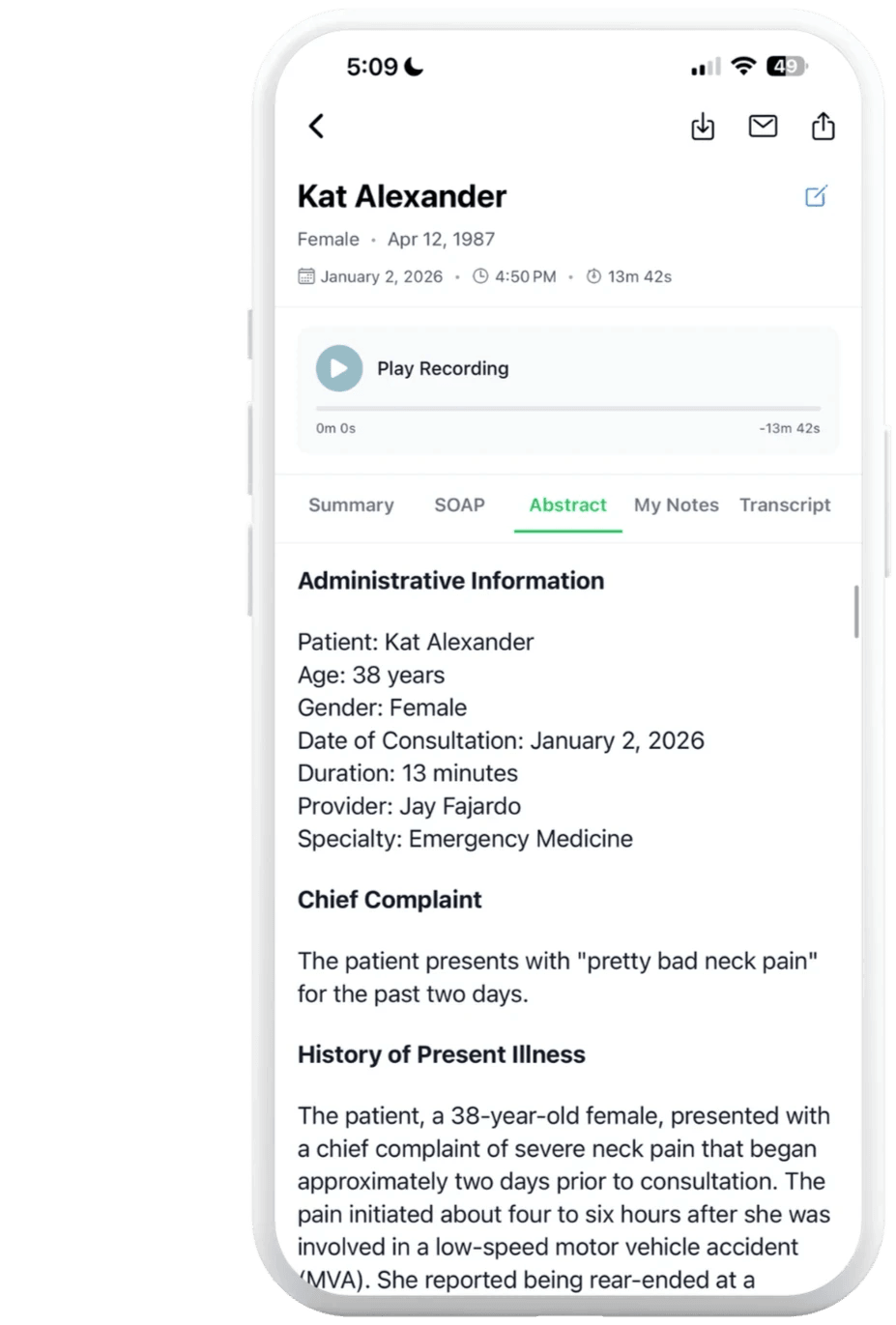The height and width of the screenshot is (1325, 896).
Task: Go to the My Notes tab
Action: point(676,504)
